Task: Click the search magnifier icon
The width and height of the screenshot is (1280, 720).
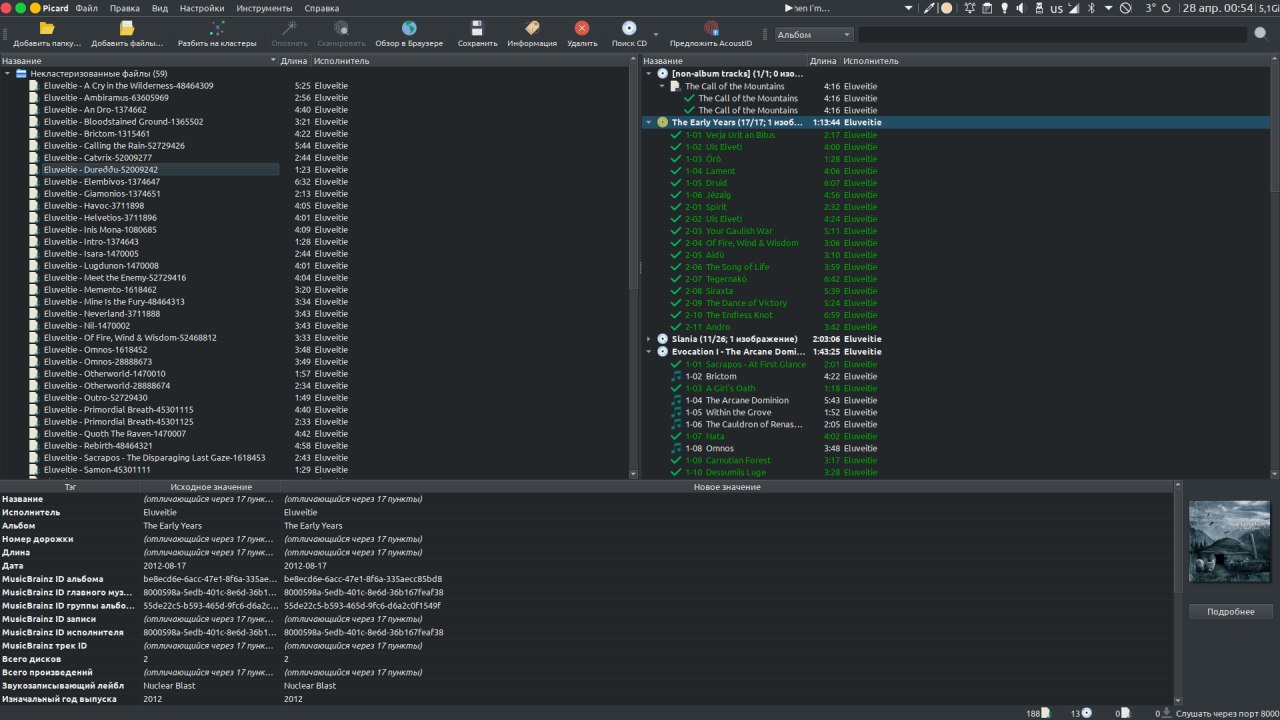Action: point(1260,34)
